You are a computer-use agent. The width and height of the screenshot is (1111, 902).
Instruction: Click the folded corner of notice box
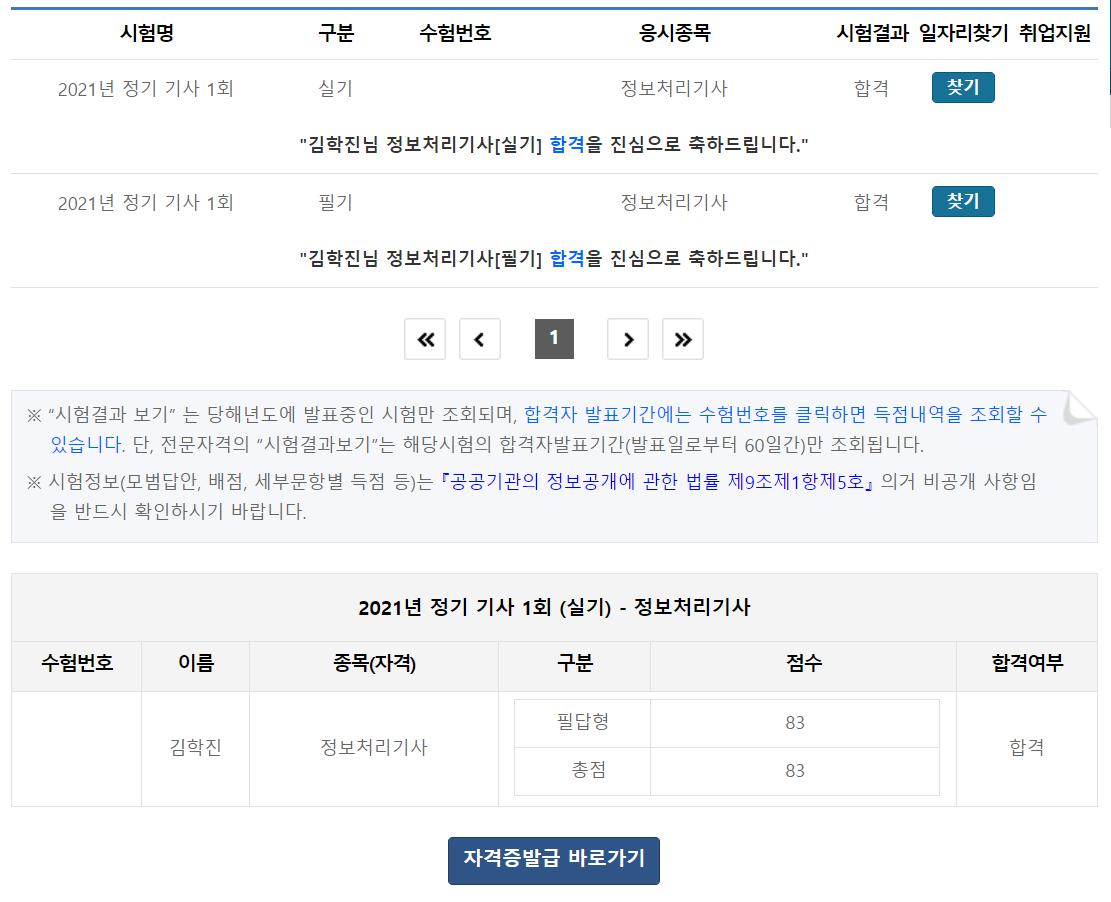(x=1078, y=408)
